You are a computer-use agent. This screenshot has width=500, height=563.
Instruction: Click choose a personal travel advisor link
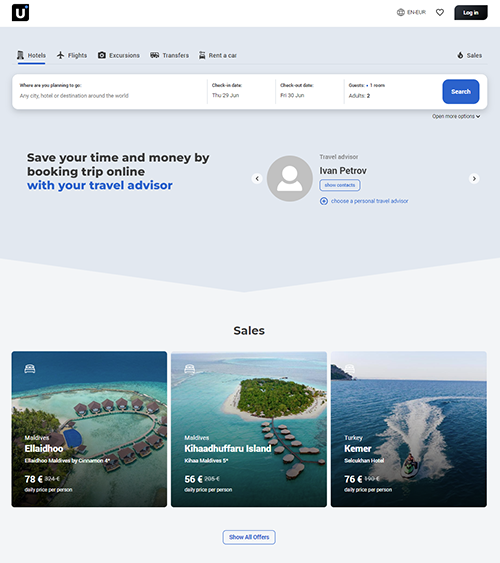364,201
